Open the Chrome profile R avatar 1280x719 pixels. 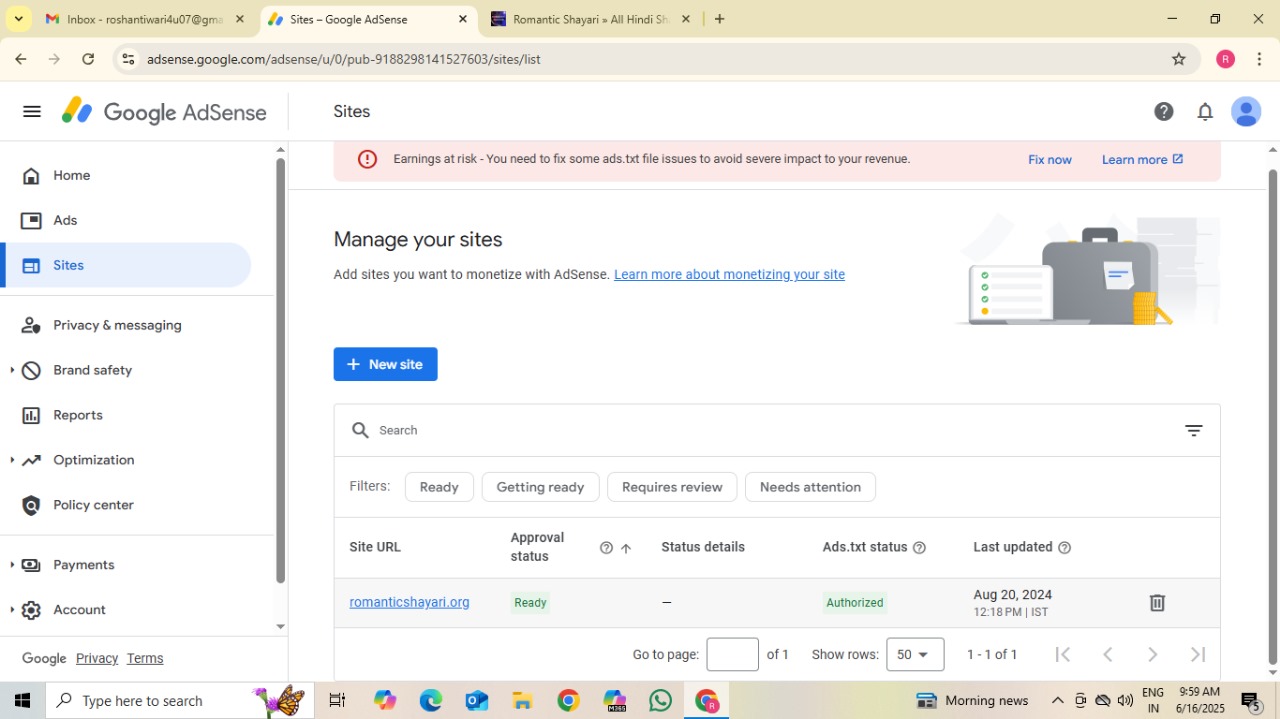point(1226,59)
